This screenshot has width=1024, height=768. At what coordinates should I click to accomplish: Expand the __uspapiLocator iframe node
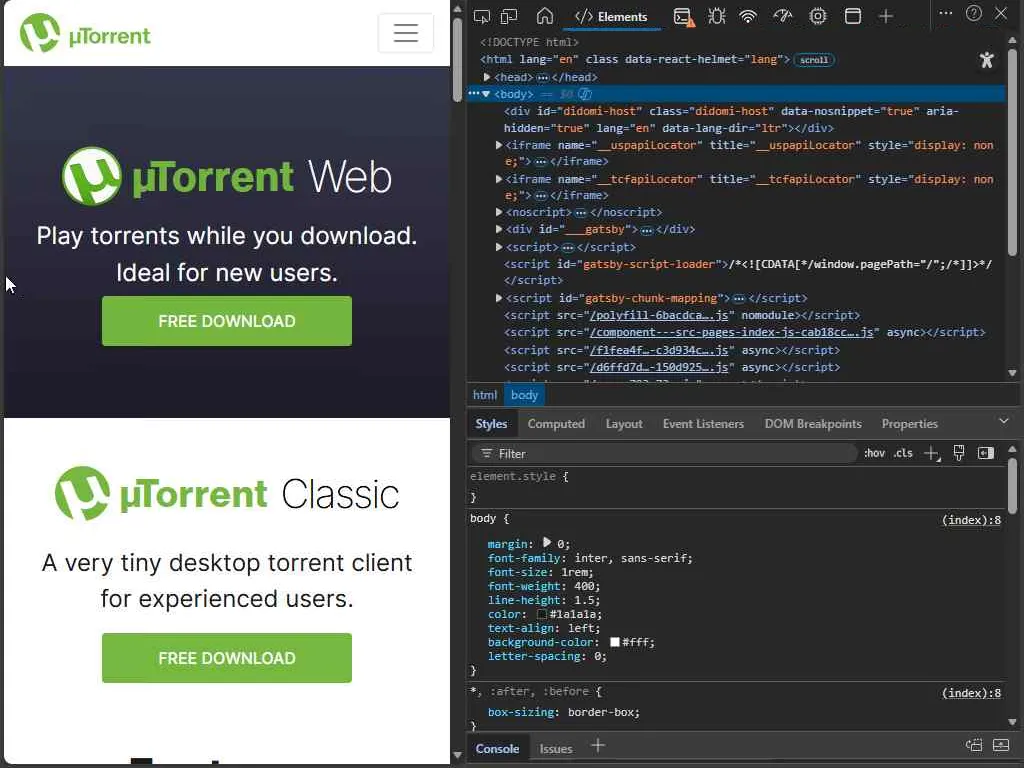click(499, 145)
